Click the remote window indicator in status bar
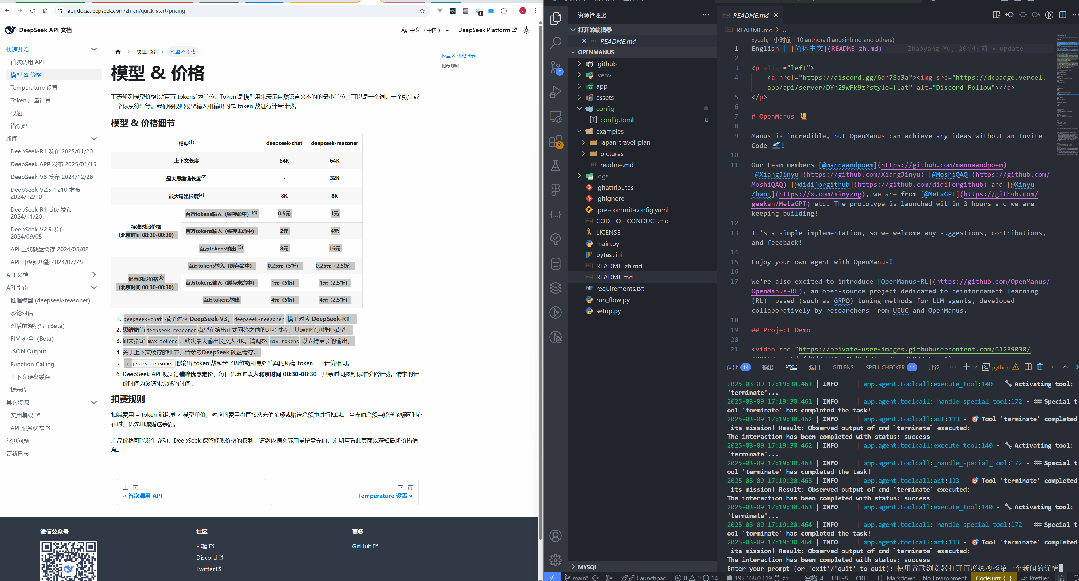This screenshot has width=1079, height=581. pyautogui.click(x=552, y=577)
